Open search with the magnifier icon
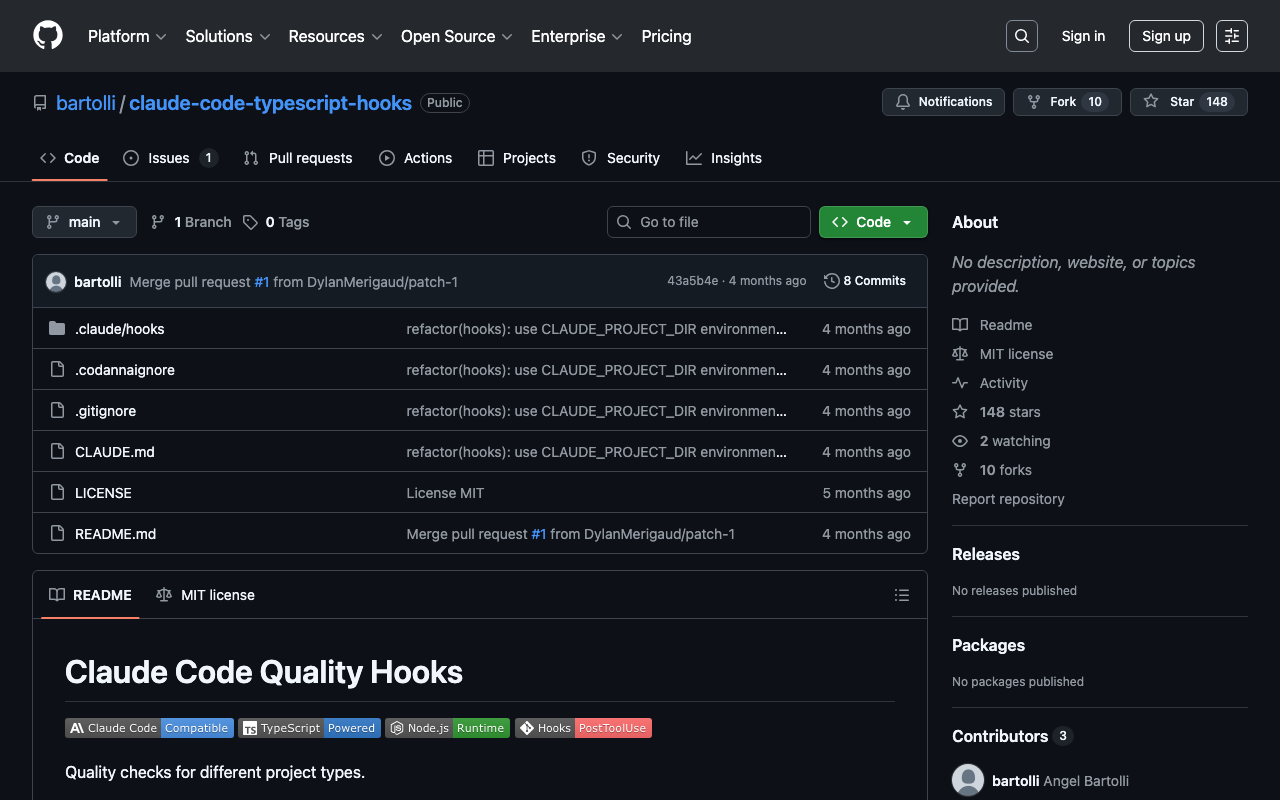The image size is (1280, 800). point(1021,36)
